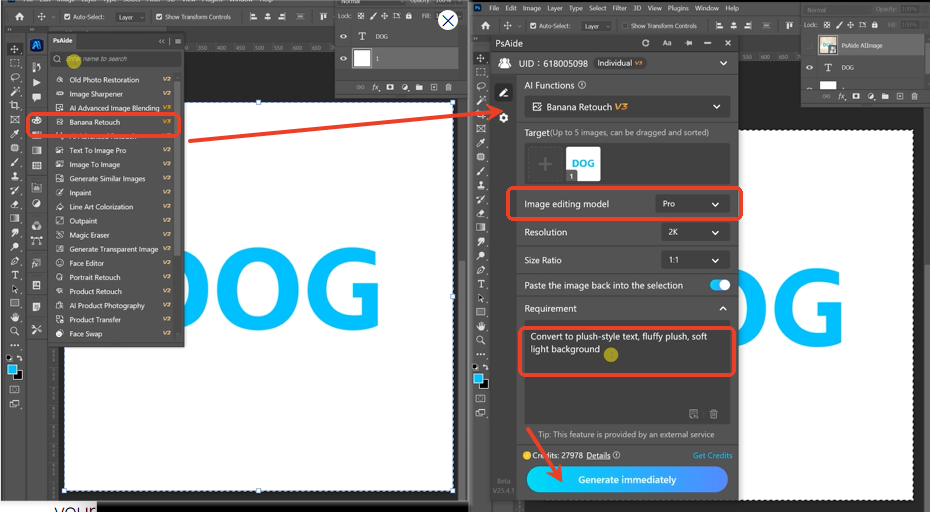Click the PsAide settings gear icon

click(503, 117)
